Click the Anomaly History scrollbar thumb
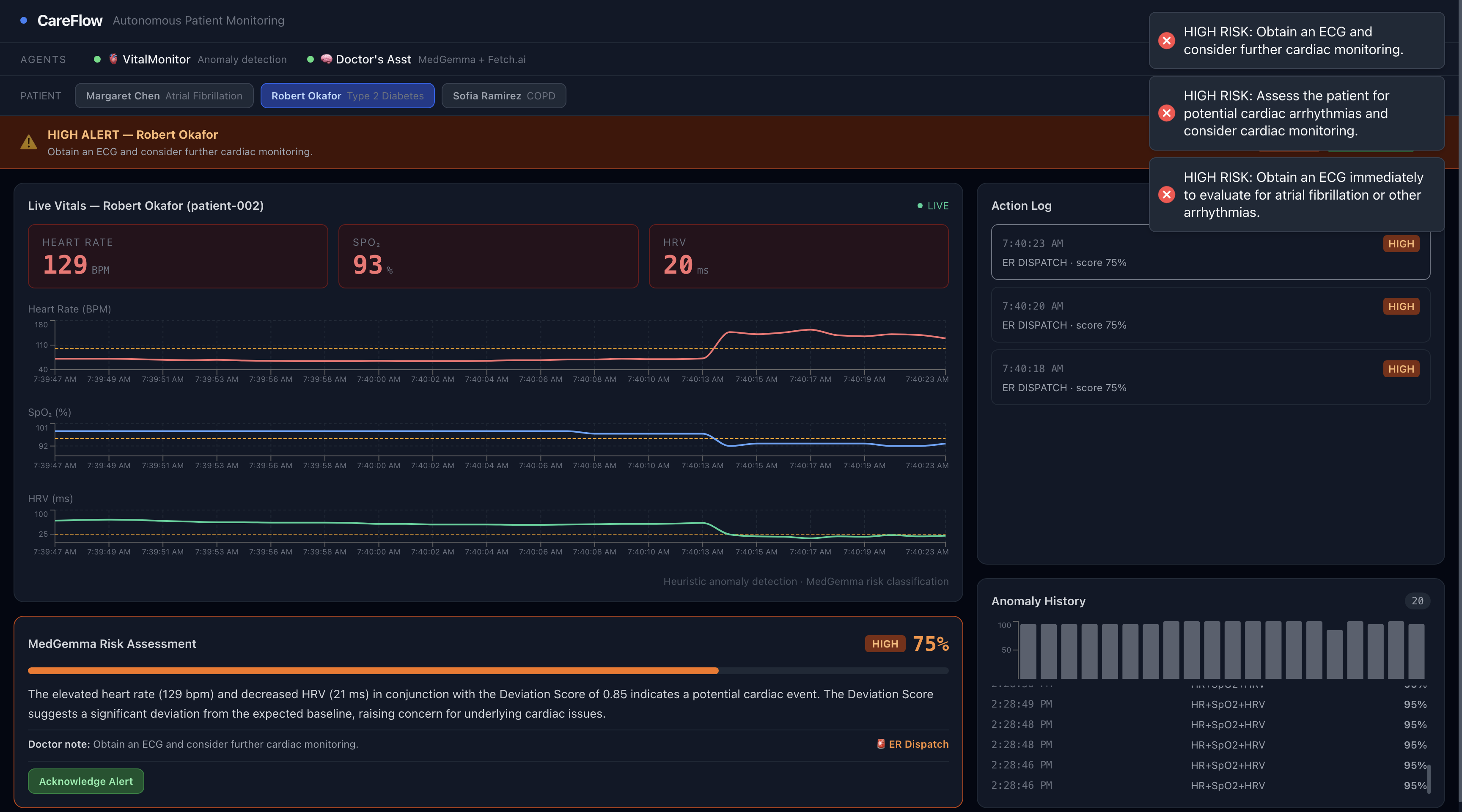The height and width of the screenshot is (812, 1462). tap(1428, 779)
